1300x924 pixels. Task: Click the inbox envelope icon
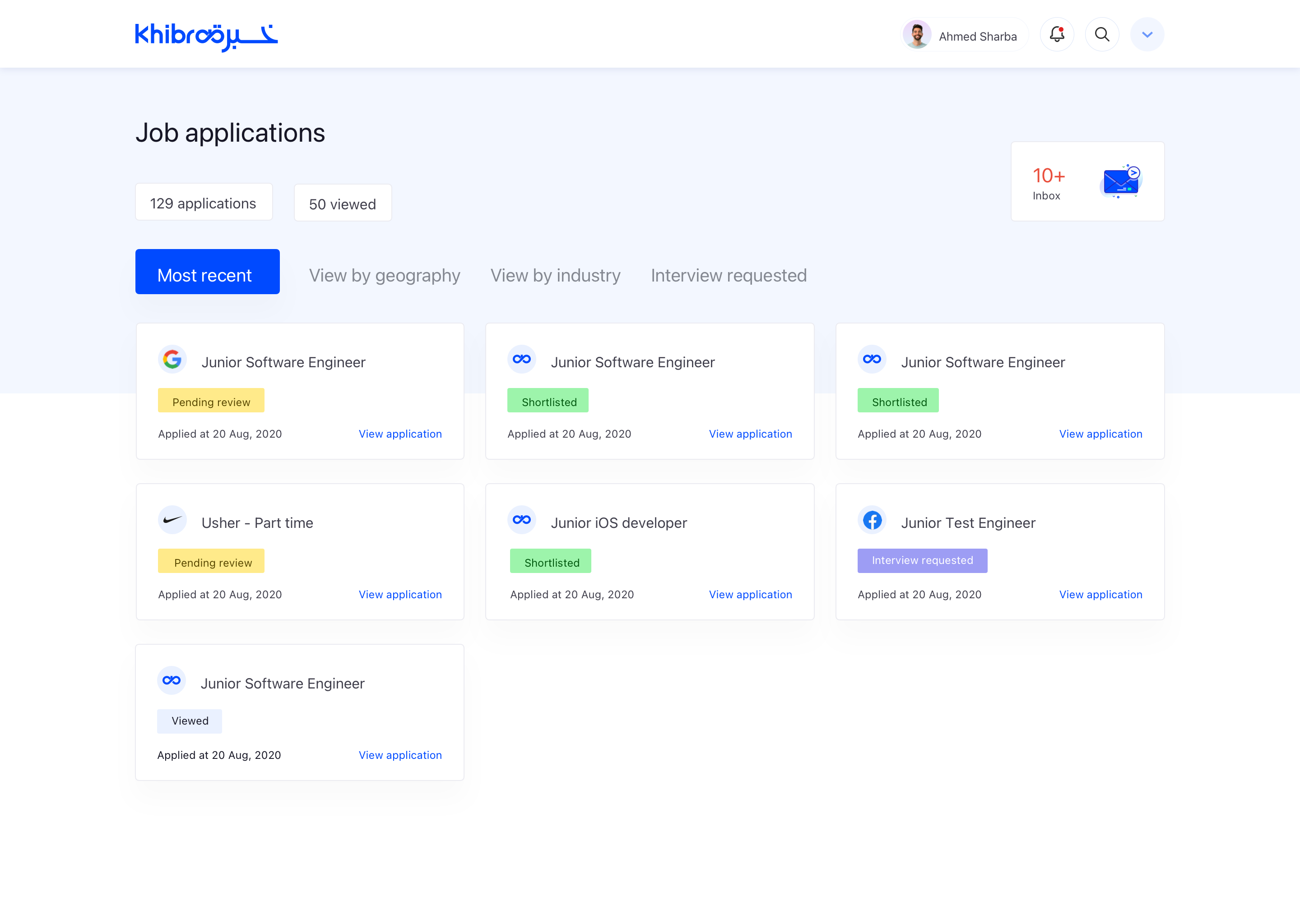[1120, 181]
